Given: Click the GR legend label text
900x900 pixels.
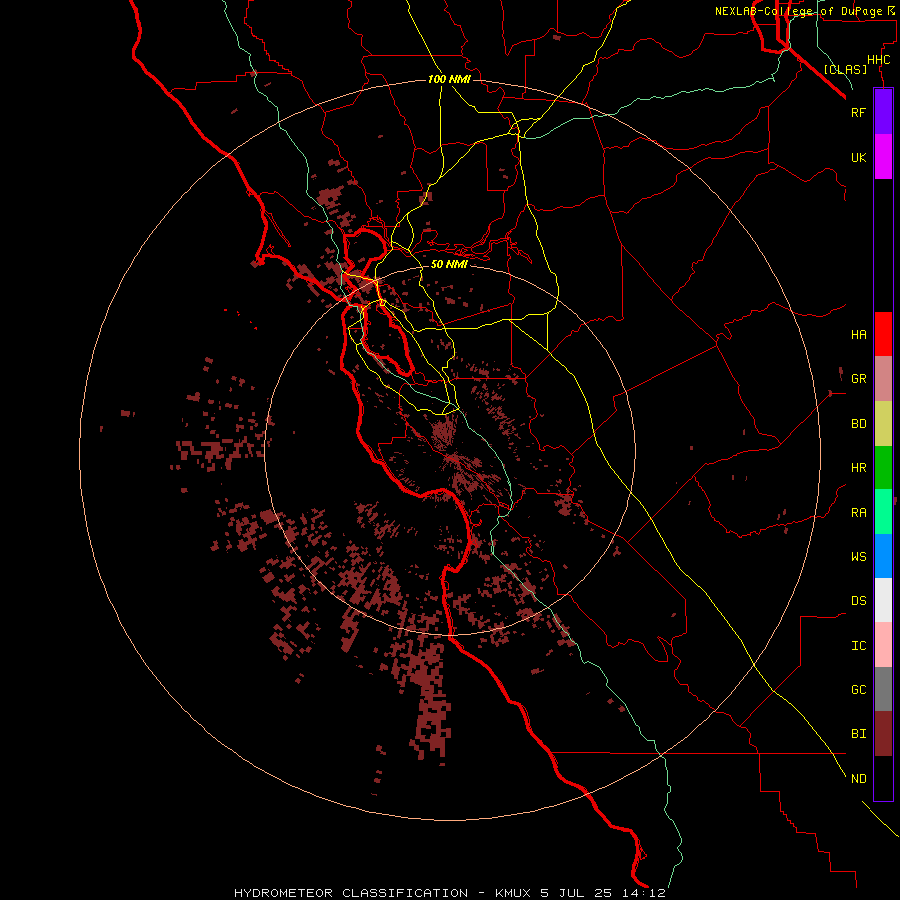Looking at the screenshot, I should (858, 379).
